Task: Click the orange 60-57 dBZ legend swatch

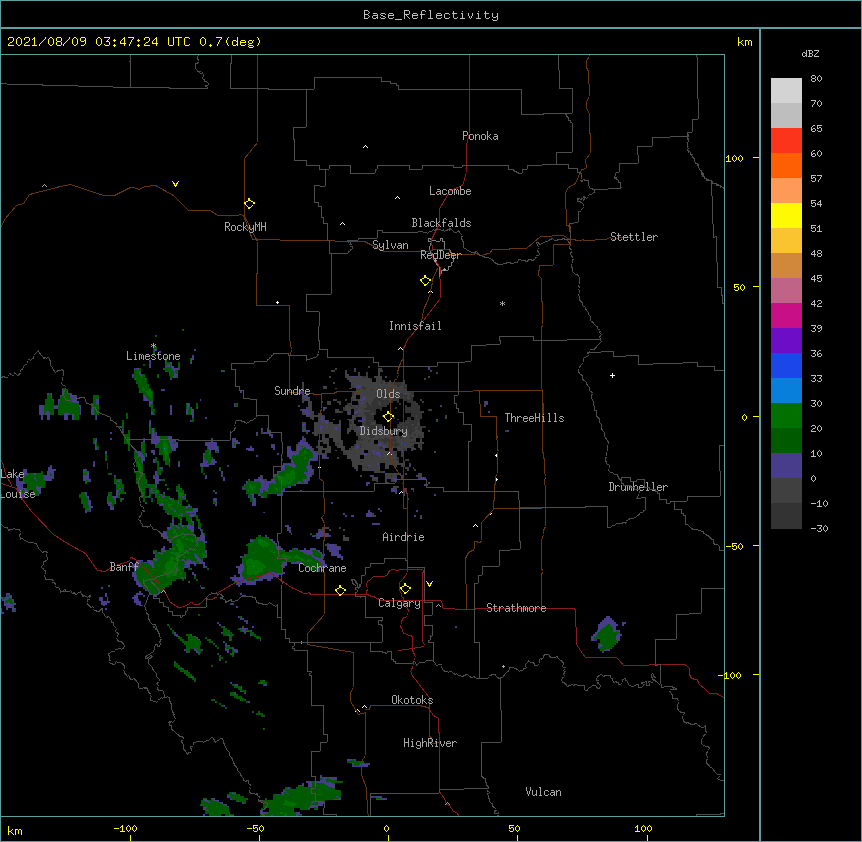Action: pyautogui.click(x=786, y=165)
